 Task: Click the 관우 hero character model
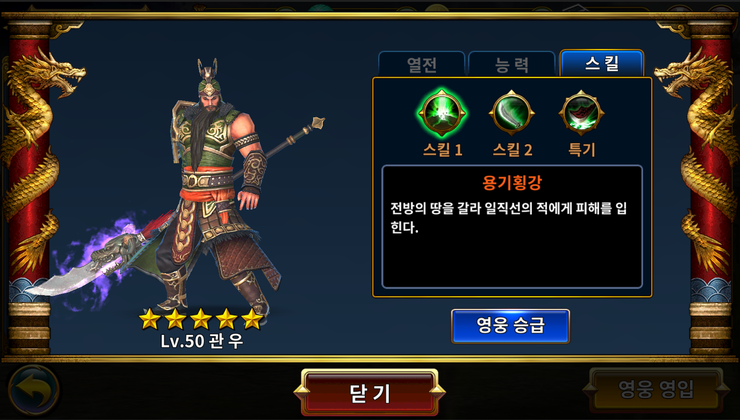pos(215,189)
